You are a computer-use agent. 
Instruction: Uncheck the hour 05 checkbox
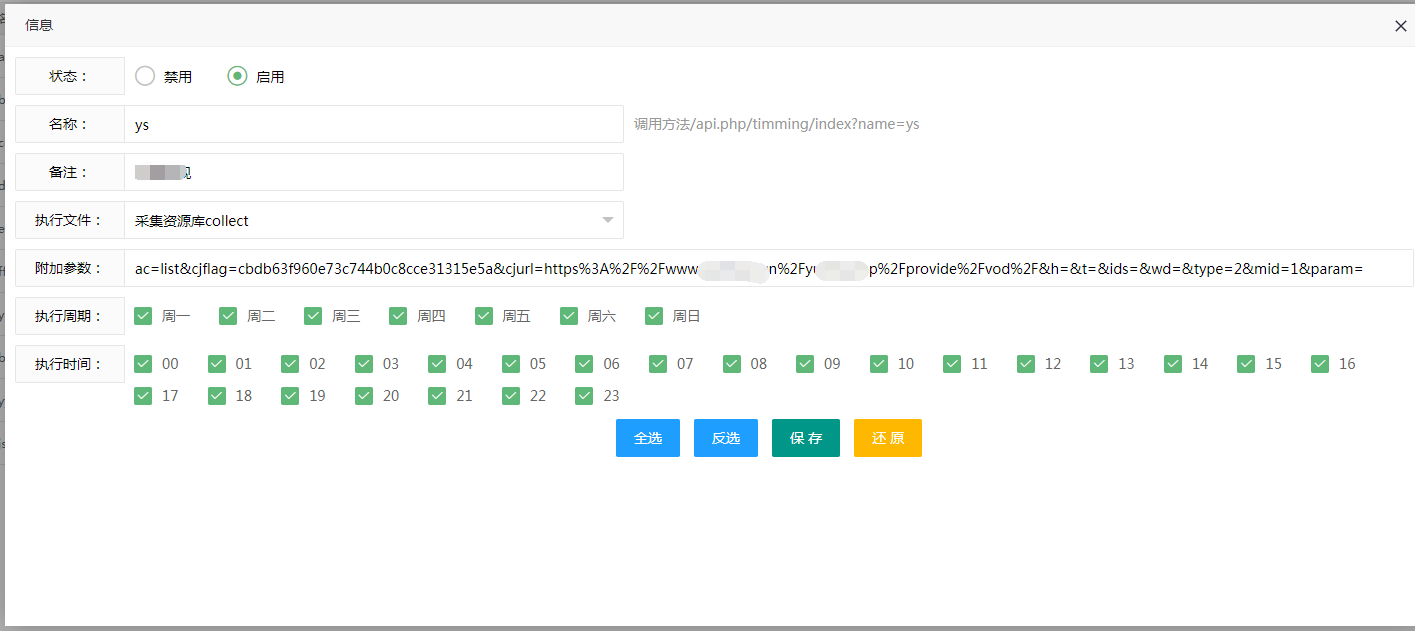pos(511,364)
